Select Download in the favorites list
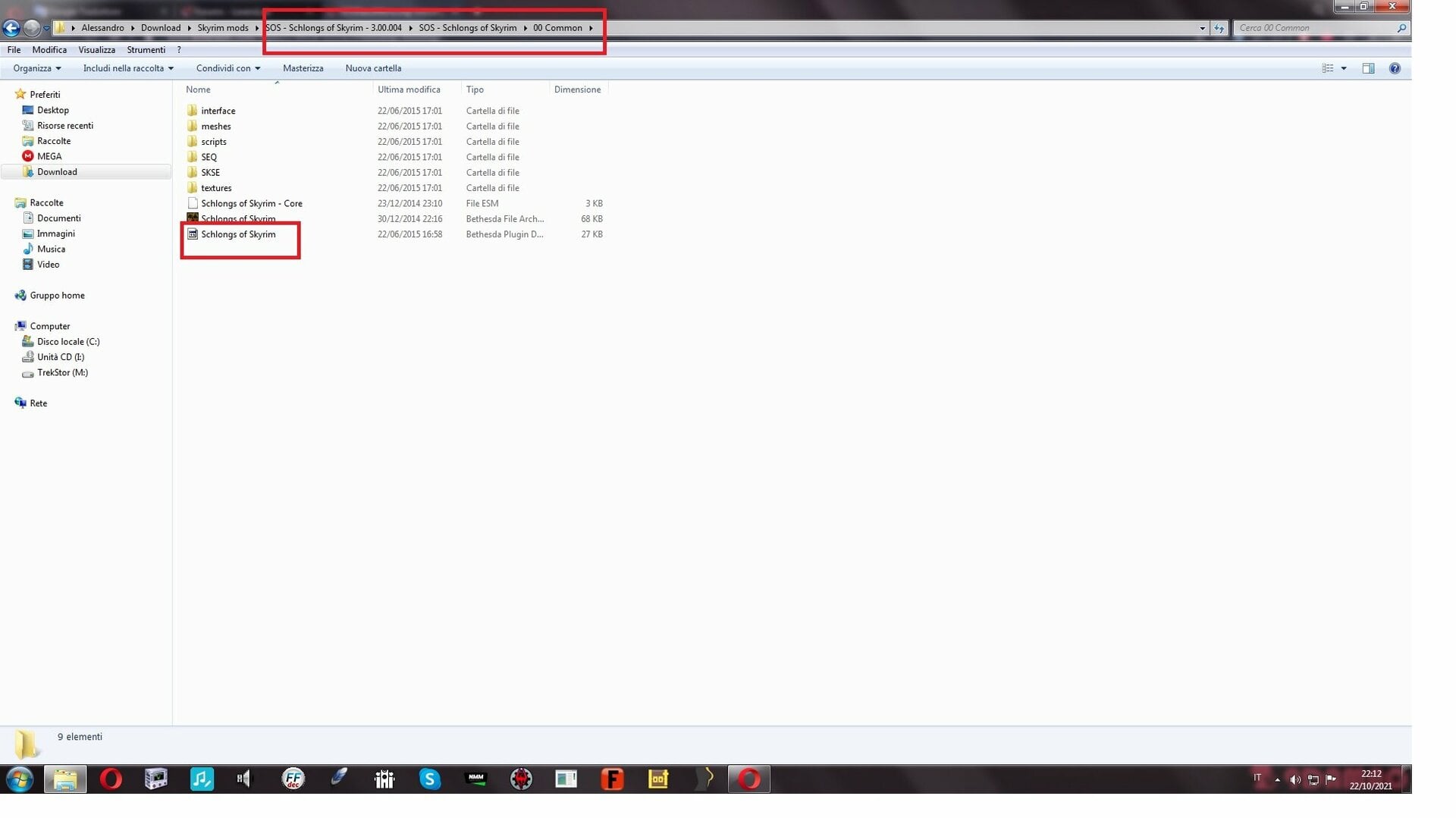1456x818 pixels. [57, 172]
